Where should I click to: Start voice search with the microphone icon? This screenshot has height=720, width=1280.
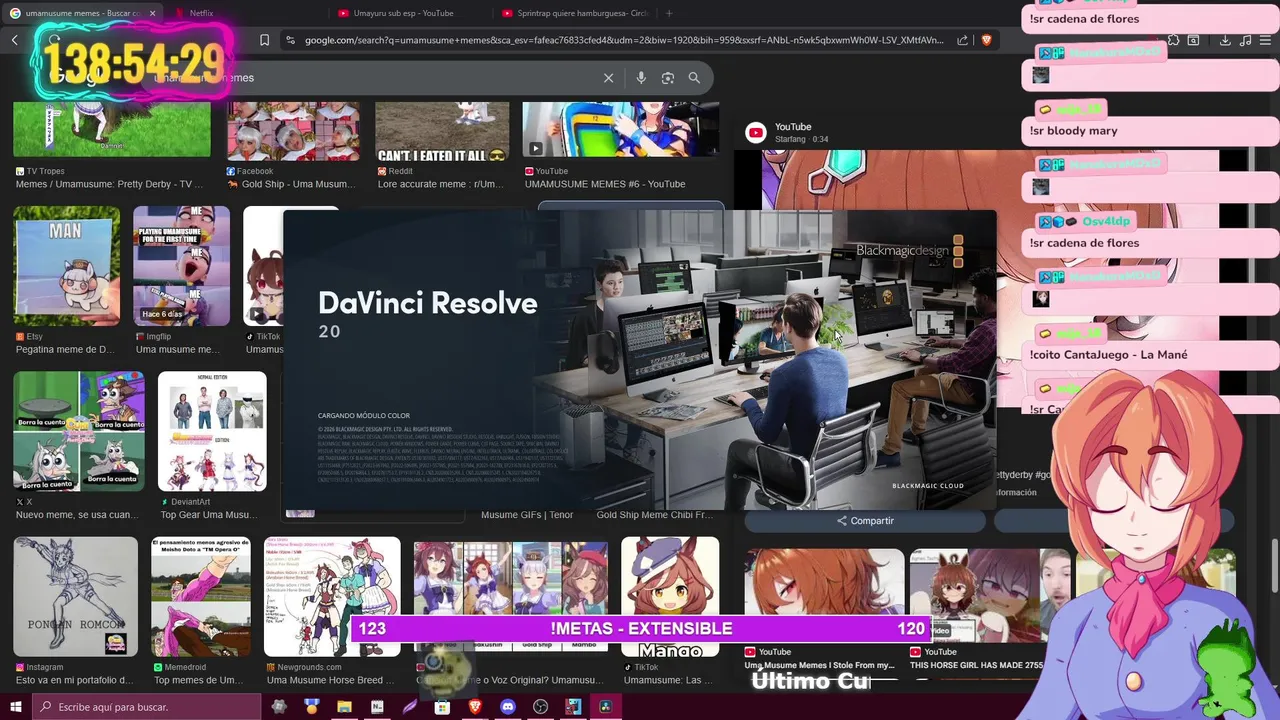tap(641, 78)
